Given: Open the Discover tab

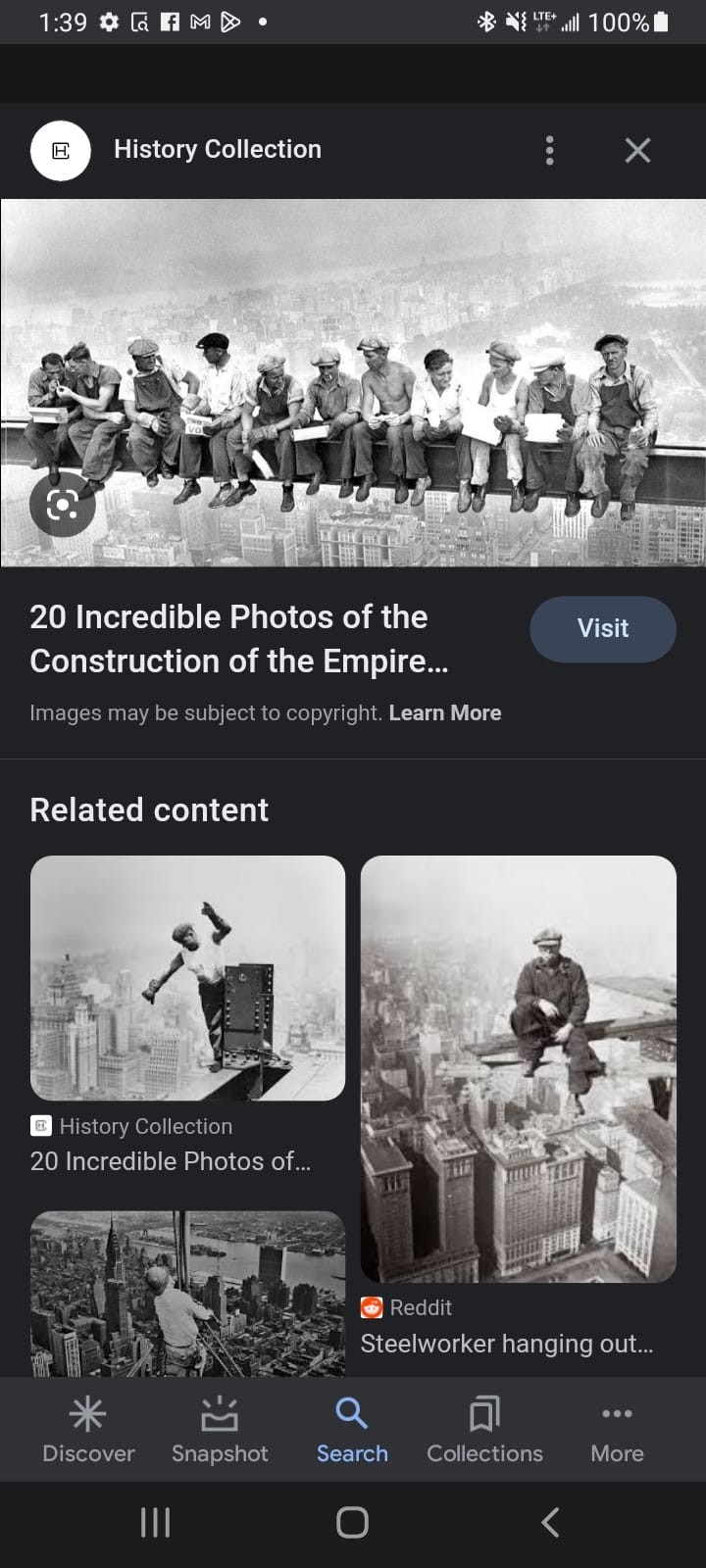Looking at the screenshot, I should [x=88, y=1430].
